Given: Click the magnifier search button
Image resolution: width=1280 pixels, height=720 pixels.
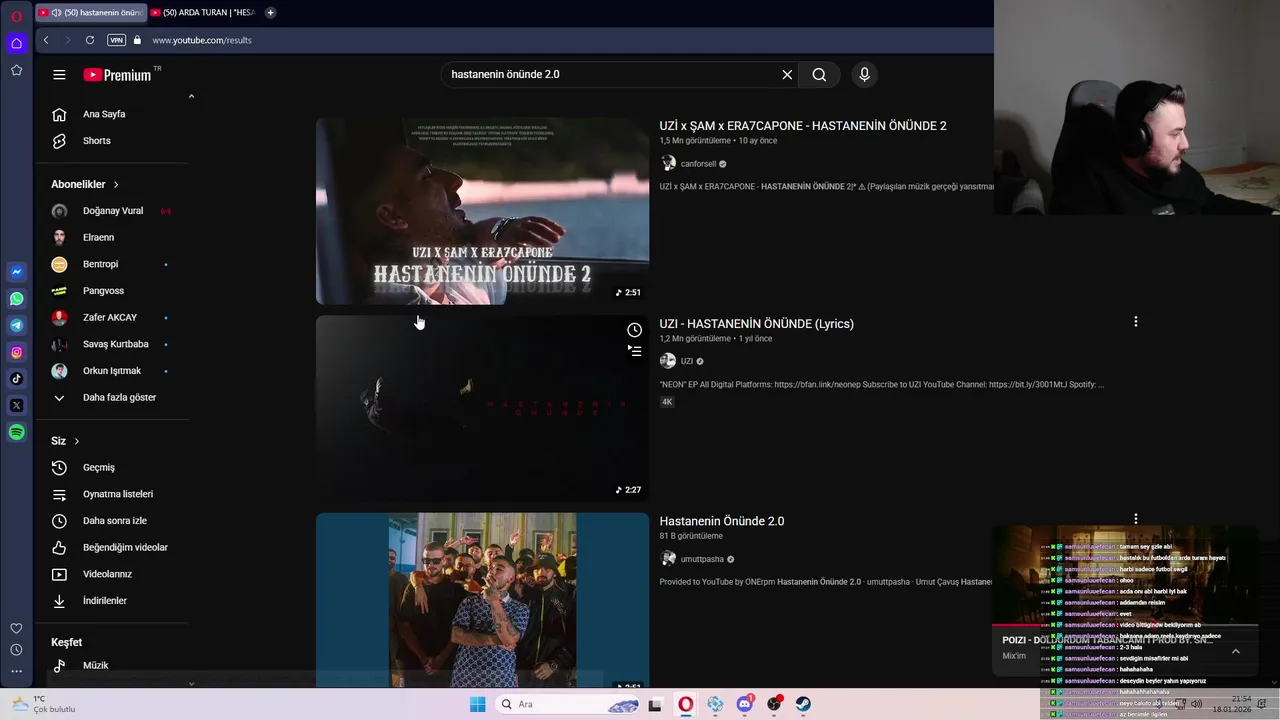Looking at the screenshot, I should [819, 75].
